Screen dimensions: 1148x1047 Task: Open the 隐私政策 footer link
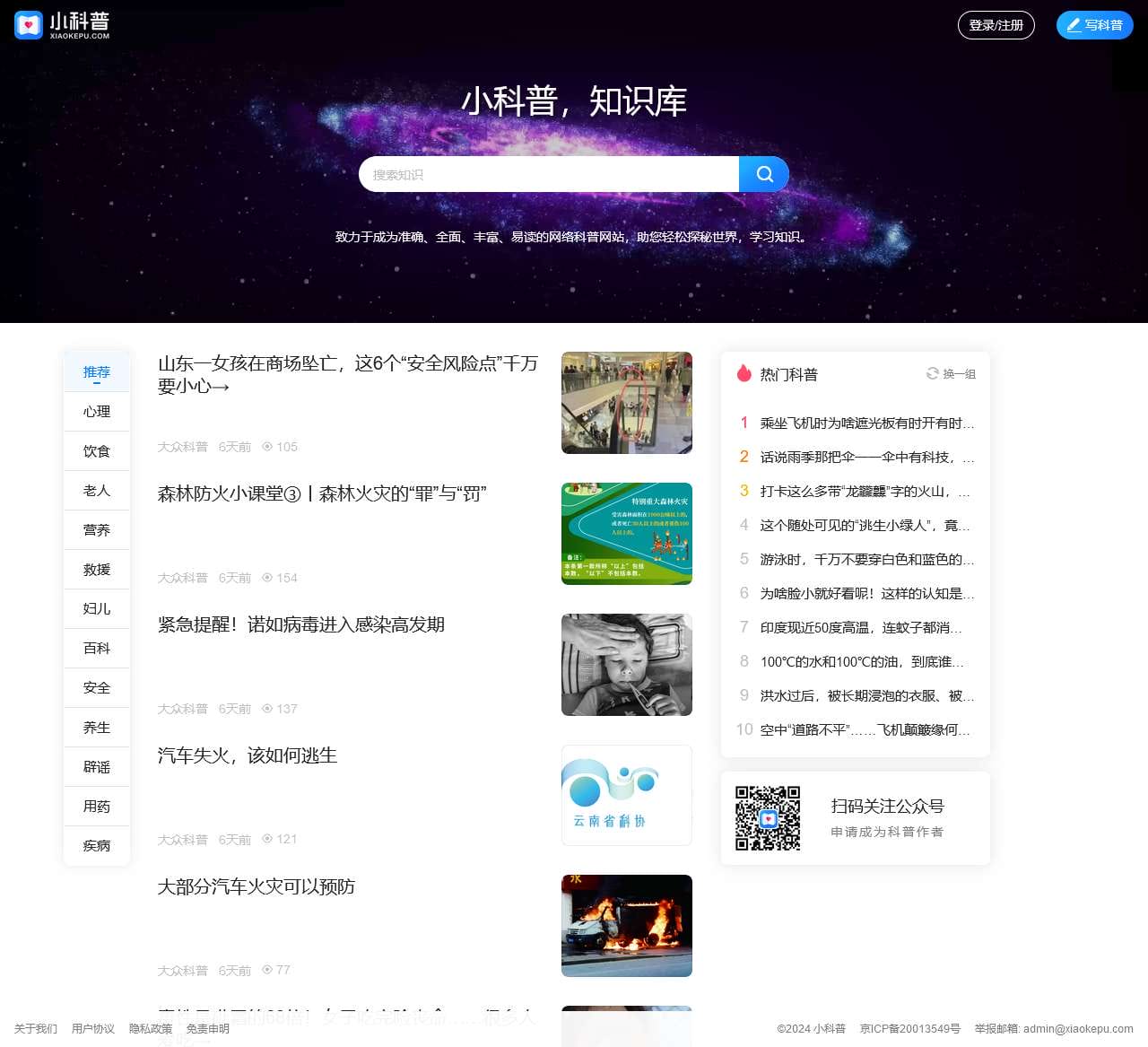151,1029
